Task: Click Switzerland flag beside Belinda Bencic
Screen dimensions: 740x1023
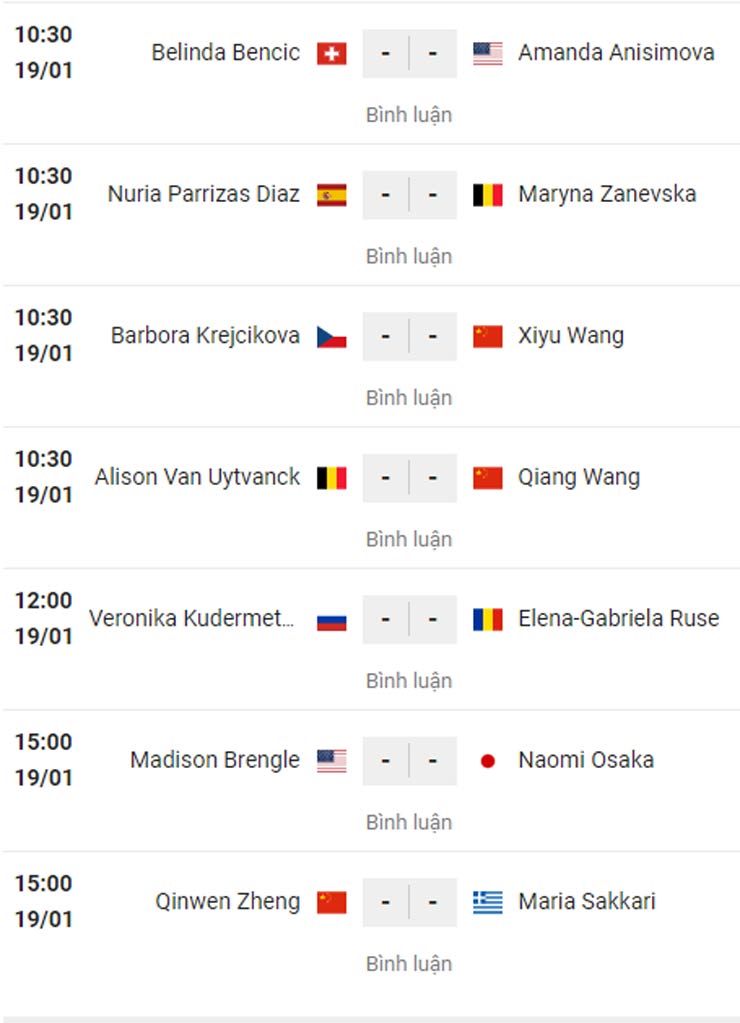Action: pos(331,54)
